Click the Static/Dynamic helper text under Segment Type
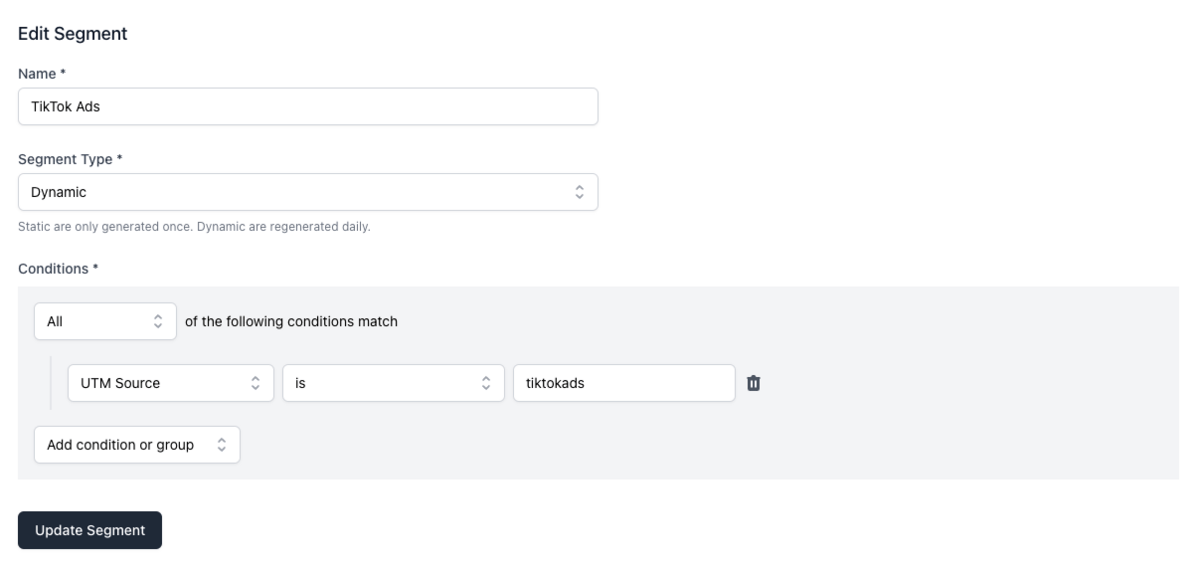This screenshot has height=573, width=1200. click(194, 226)
